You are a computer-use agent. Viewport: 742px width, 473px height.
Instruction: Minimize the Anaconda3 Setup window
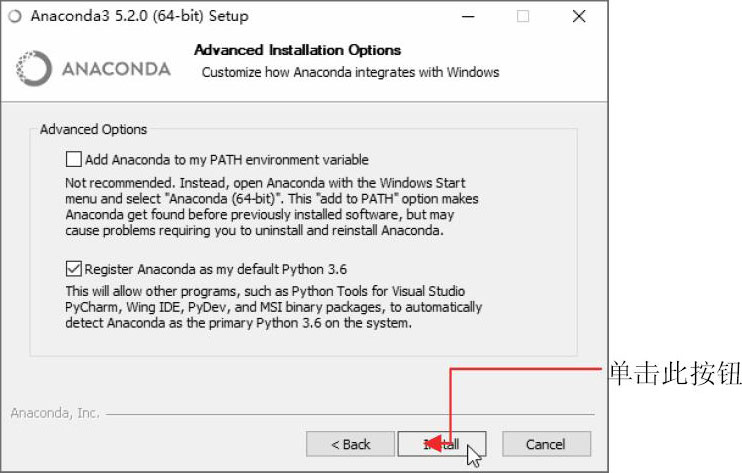pyautogui.click(x=468, y=17)
